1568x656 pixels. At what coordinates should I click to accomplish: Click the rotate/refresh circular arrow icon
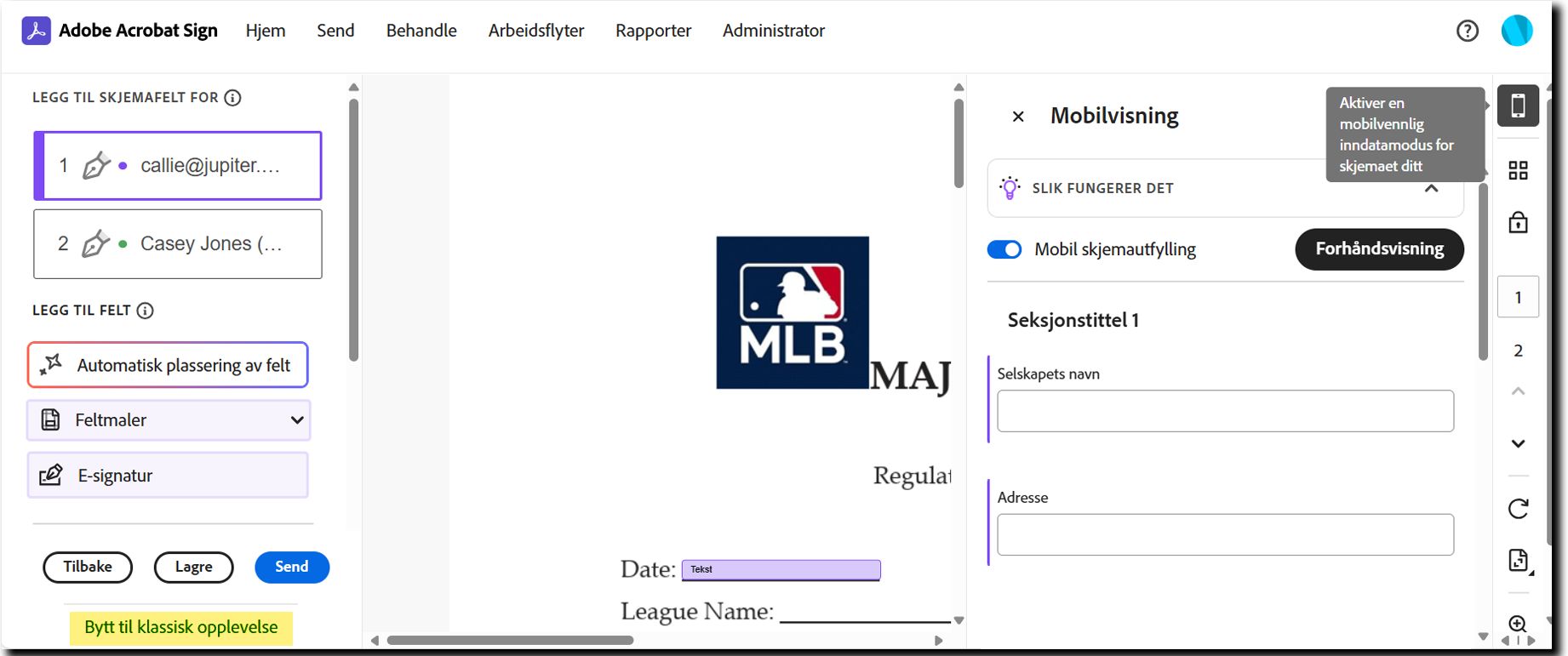click(x=1518, y=508)
